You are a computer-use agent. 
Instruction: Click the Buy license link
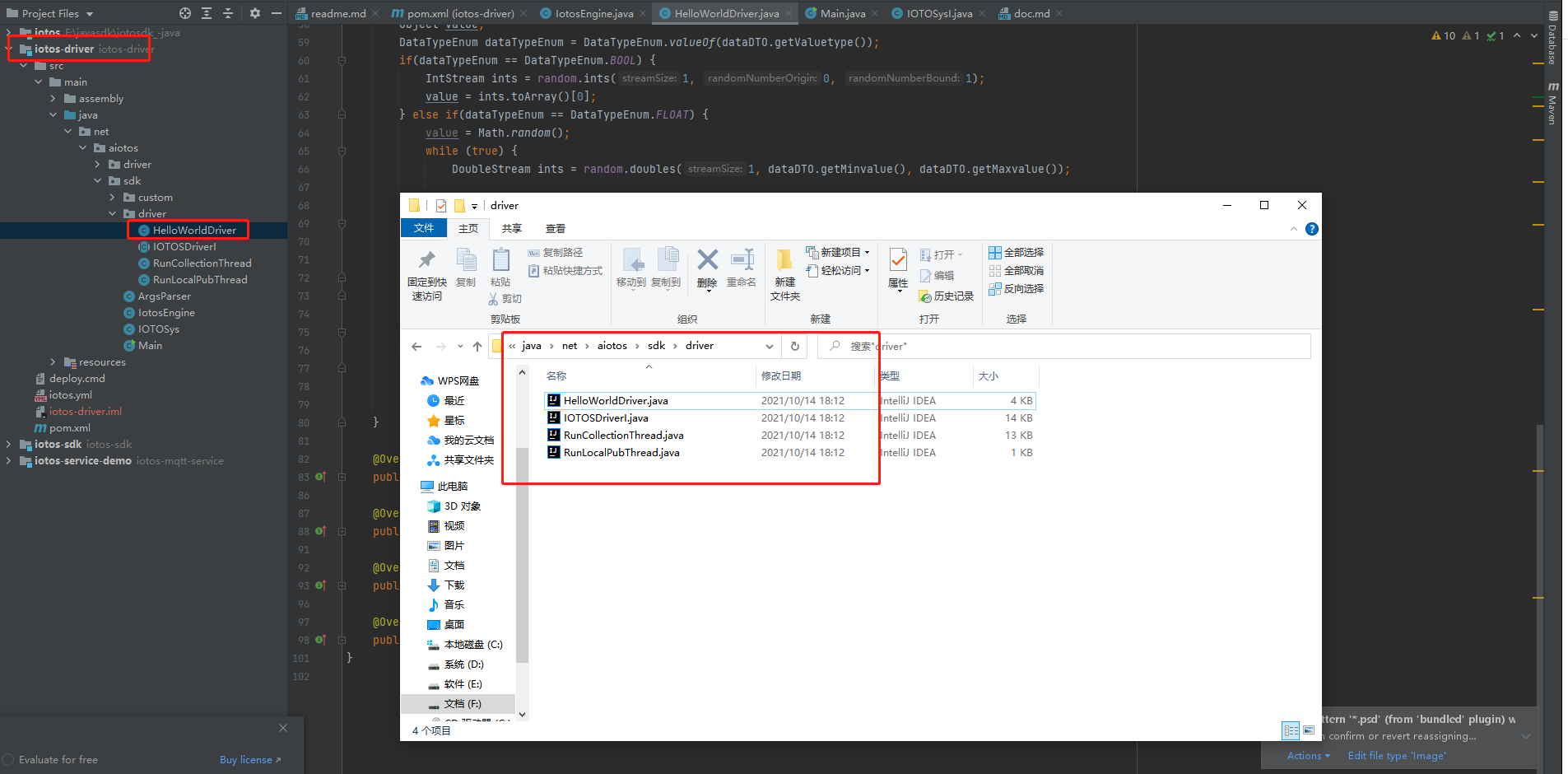249,760
